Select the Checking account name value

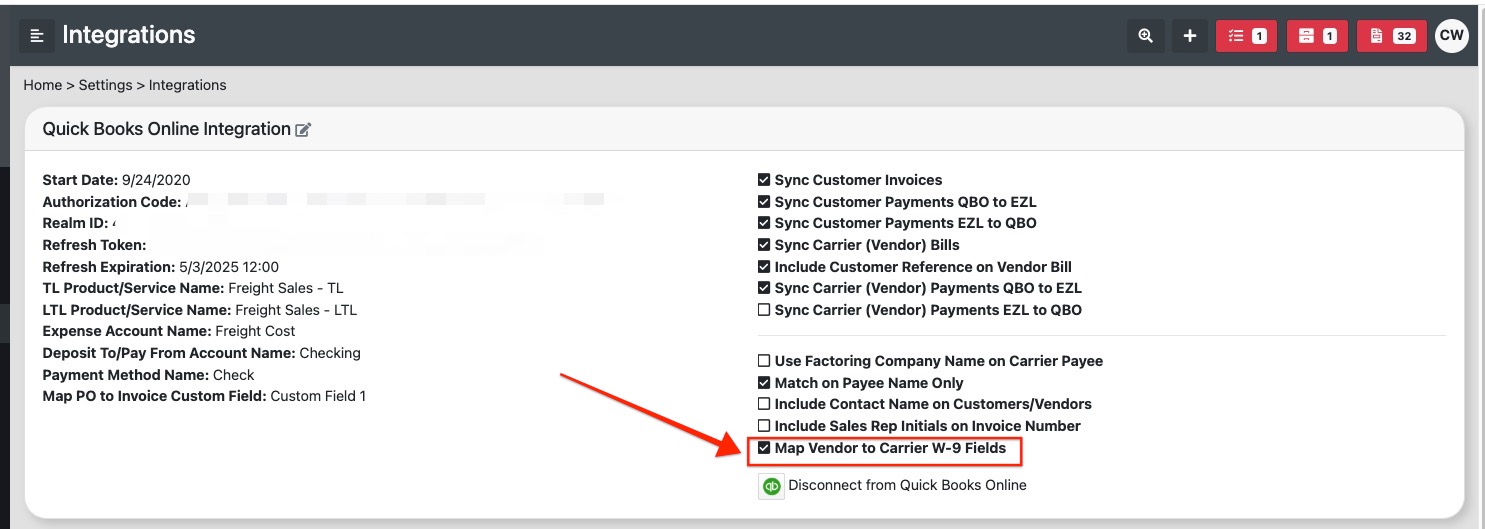(330, 353)
